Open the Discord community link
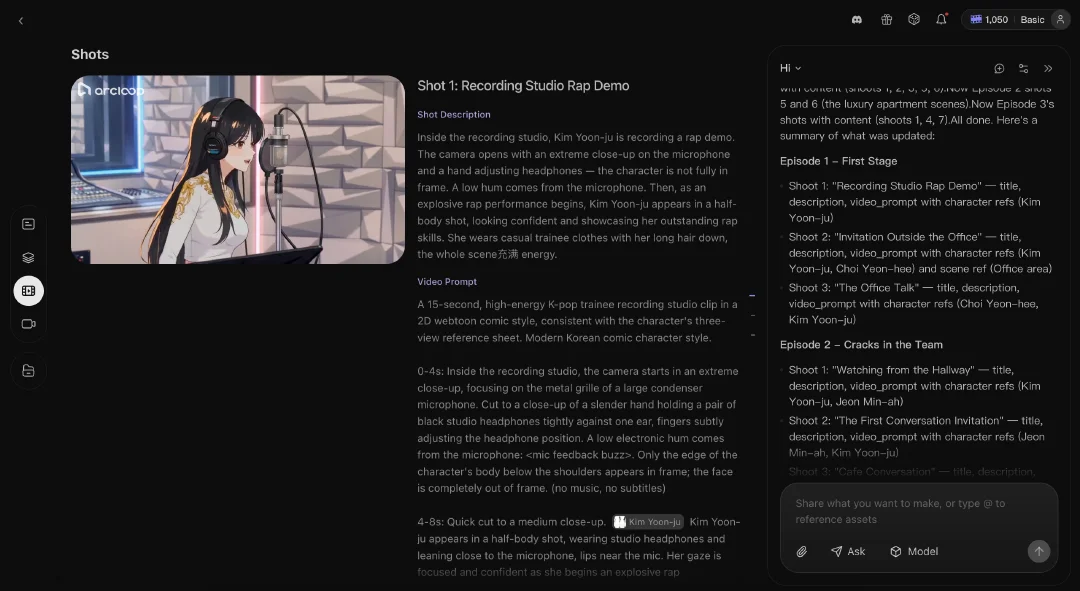 (857, 20)
